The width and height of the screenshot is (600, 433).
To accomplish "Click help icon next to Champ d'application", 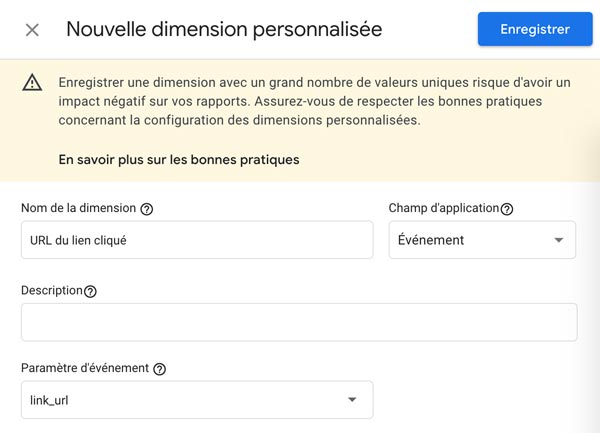I will [507, 209].
